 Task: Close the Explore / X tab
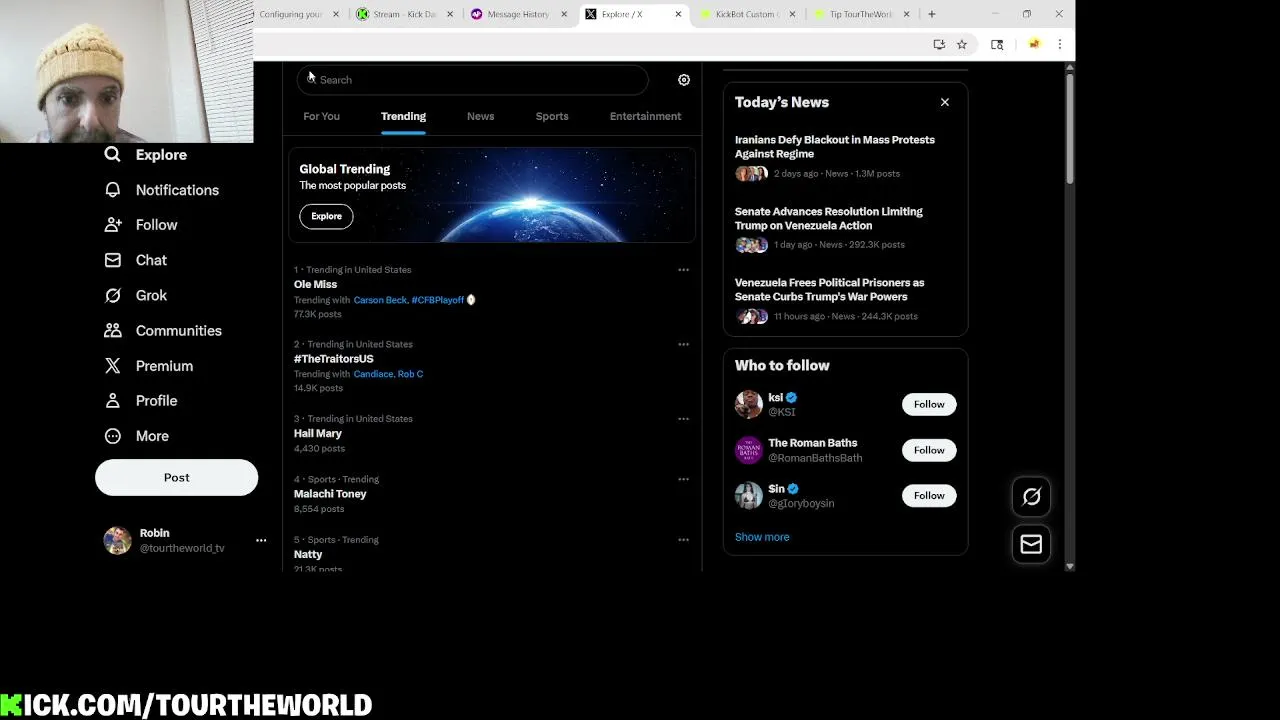click(678, 14)
